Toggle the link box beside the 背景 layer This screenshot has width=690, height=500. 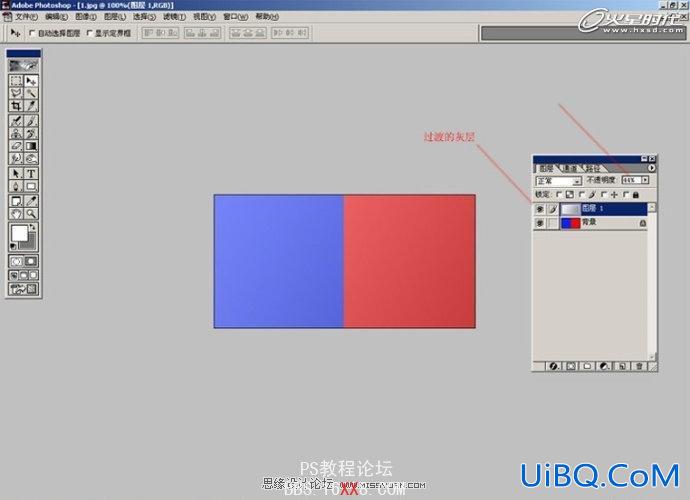click(x=553, y=223)
